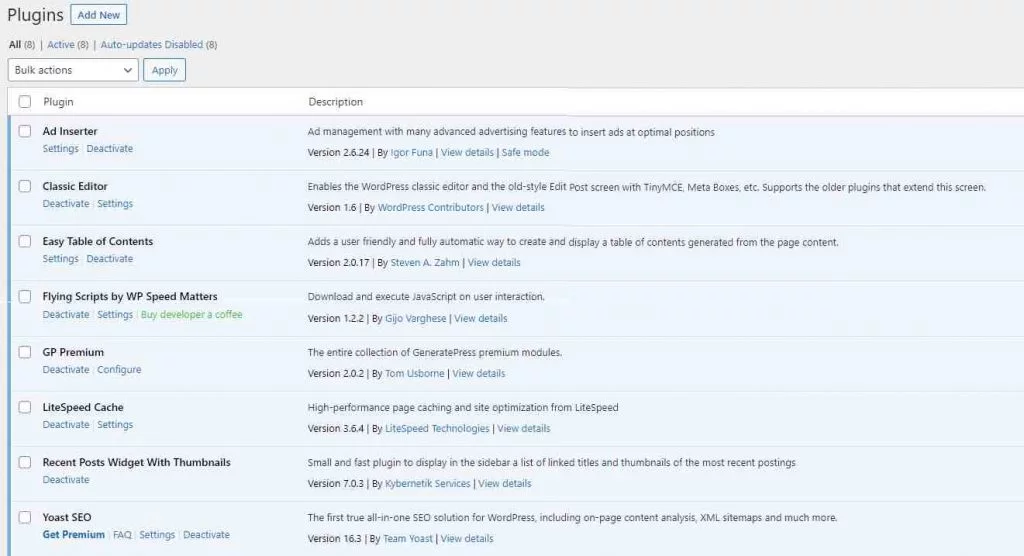1024x556 pixels.
Task: Deactivate the Ad Inserter plugin
Action: point(110,148)
